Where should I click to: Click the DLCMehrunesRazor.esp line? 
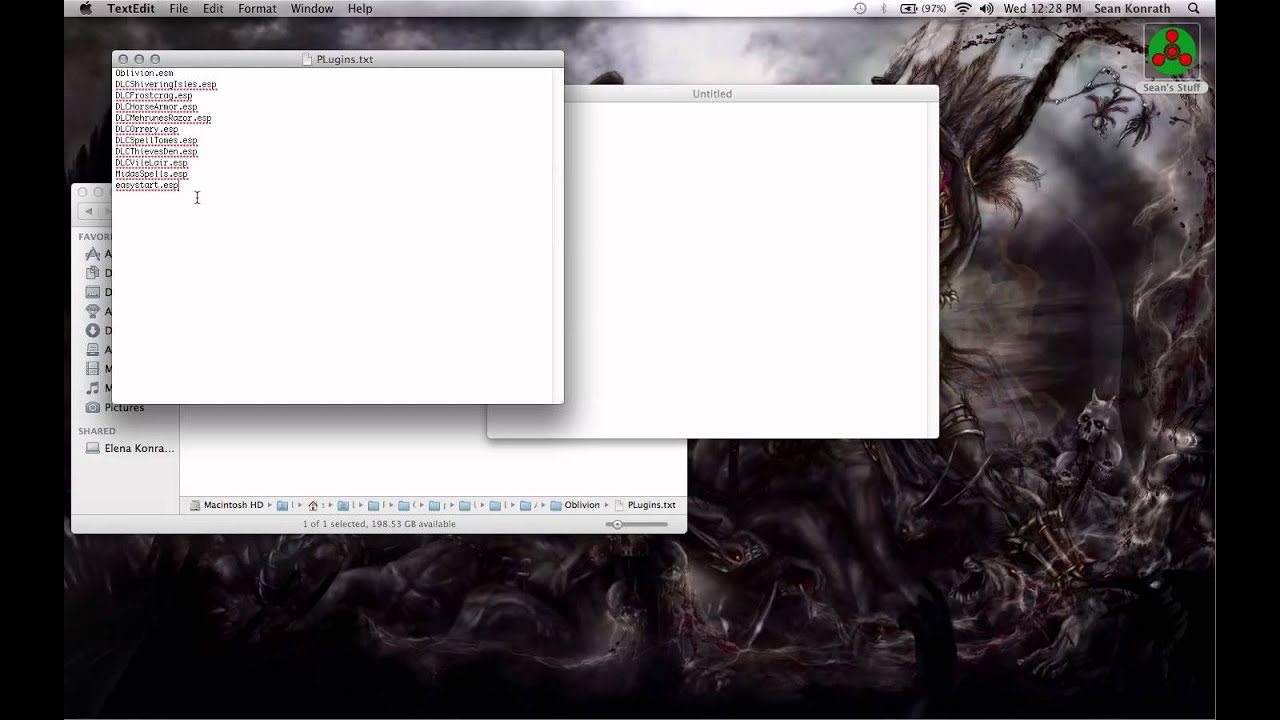(x=163, y=118)
